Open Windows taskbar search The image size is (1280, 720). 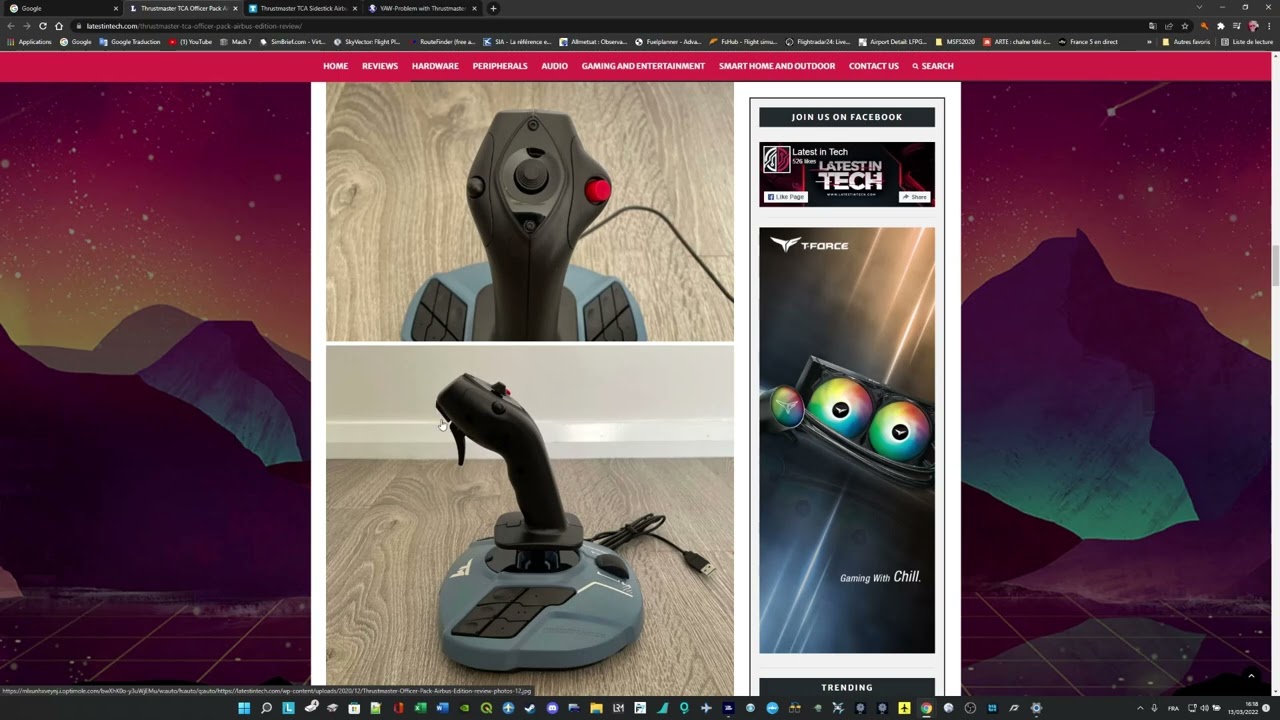point(266,708)
